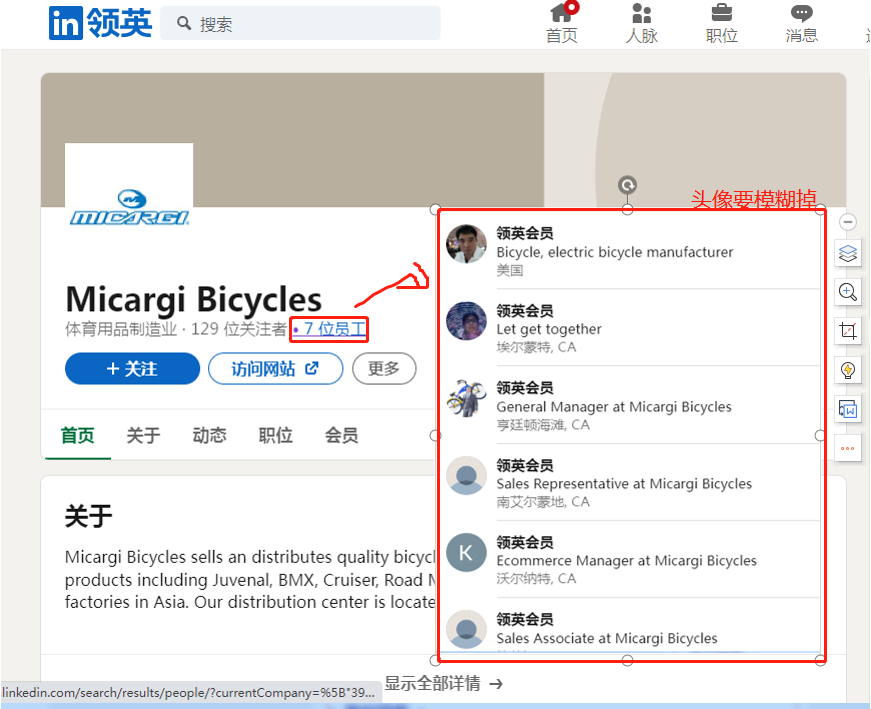
Task: Click the rotate handle above the selected image
Action: click(x=628, y=185)
